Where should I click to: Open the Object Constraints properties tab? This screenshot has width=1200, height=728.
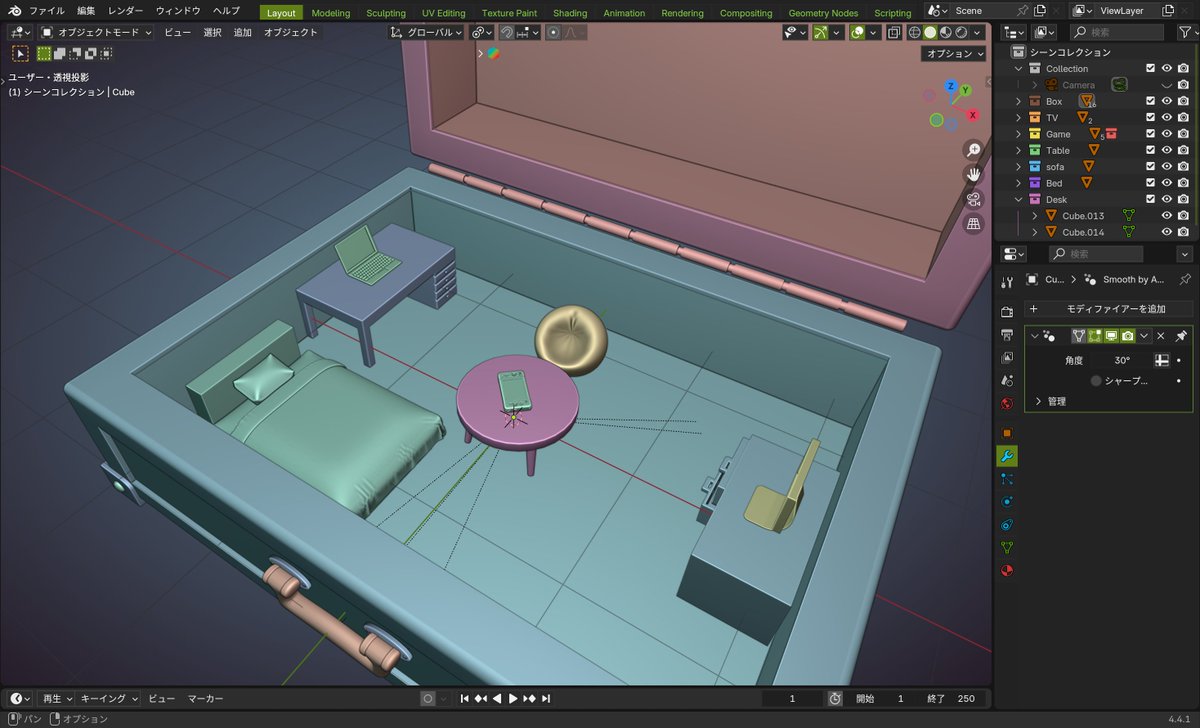tap(1007, 525)
